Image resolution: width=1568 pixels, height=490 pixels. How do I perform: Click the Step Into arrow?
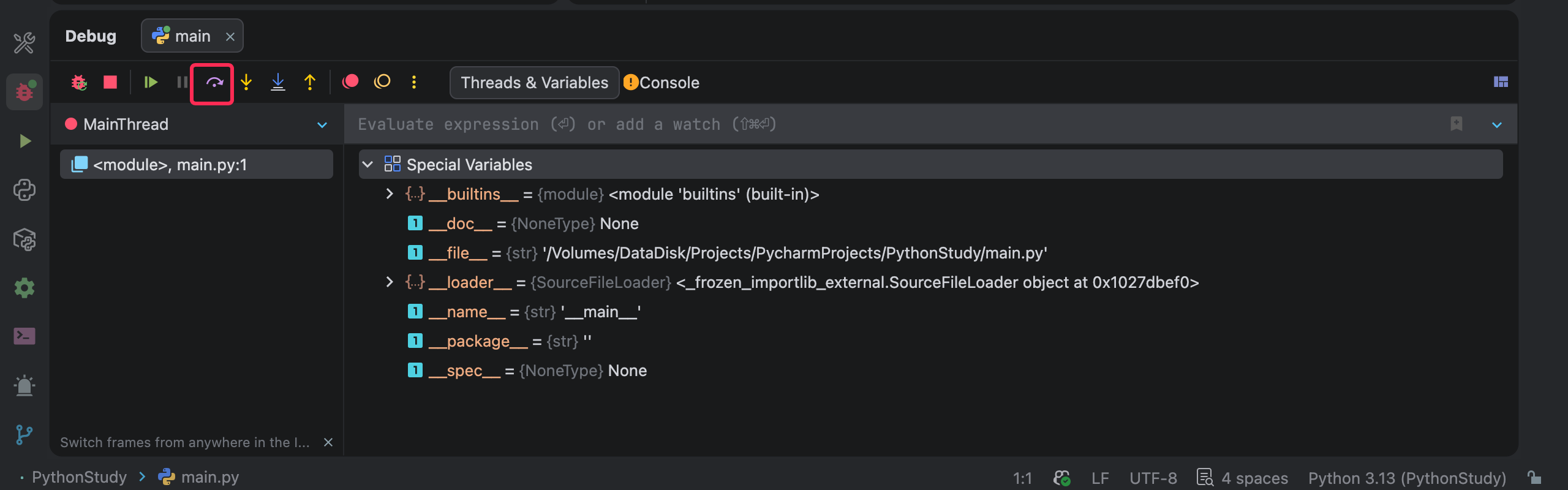click(x=246, y=82)
